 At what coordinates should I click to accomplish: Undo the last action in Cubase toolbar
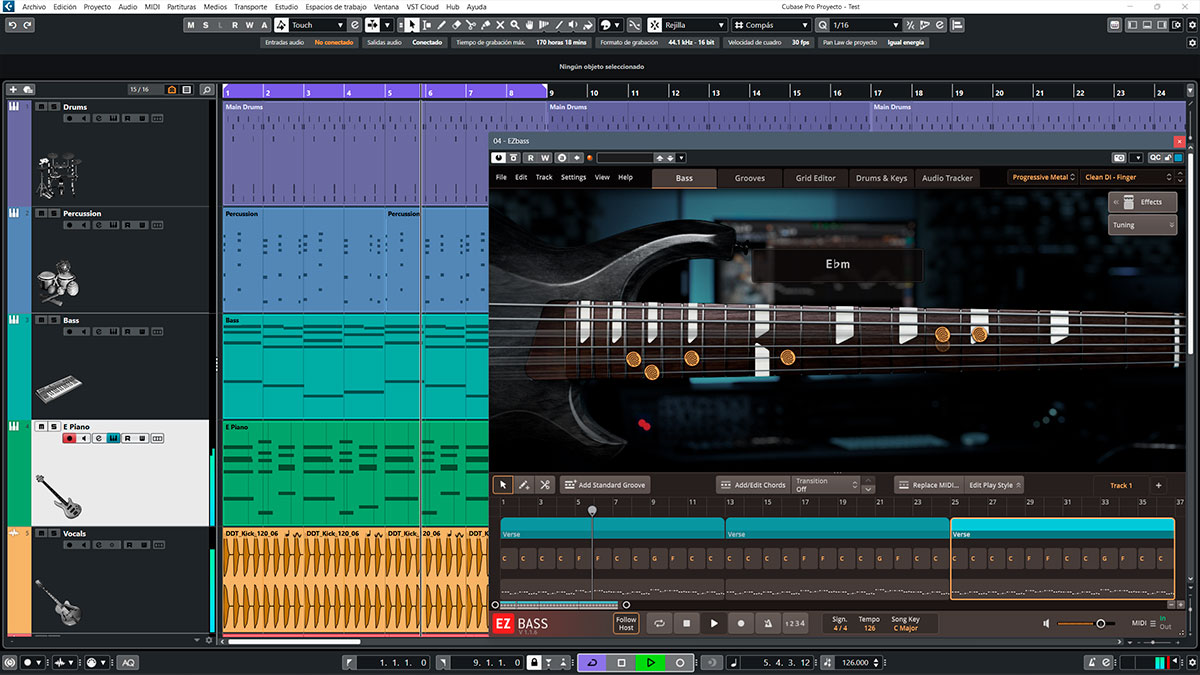[11, 25]
